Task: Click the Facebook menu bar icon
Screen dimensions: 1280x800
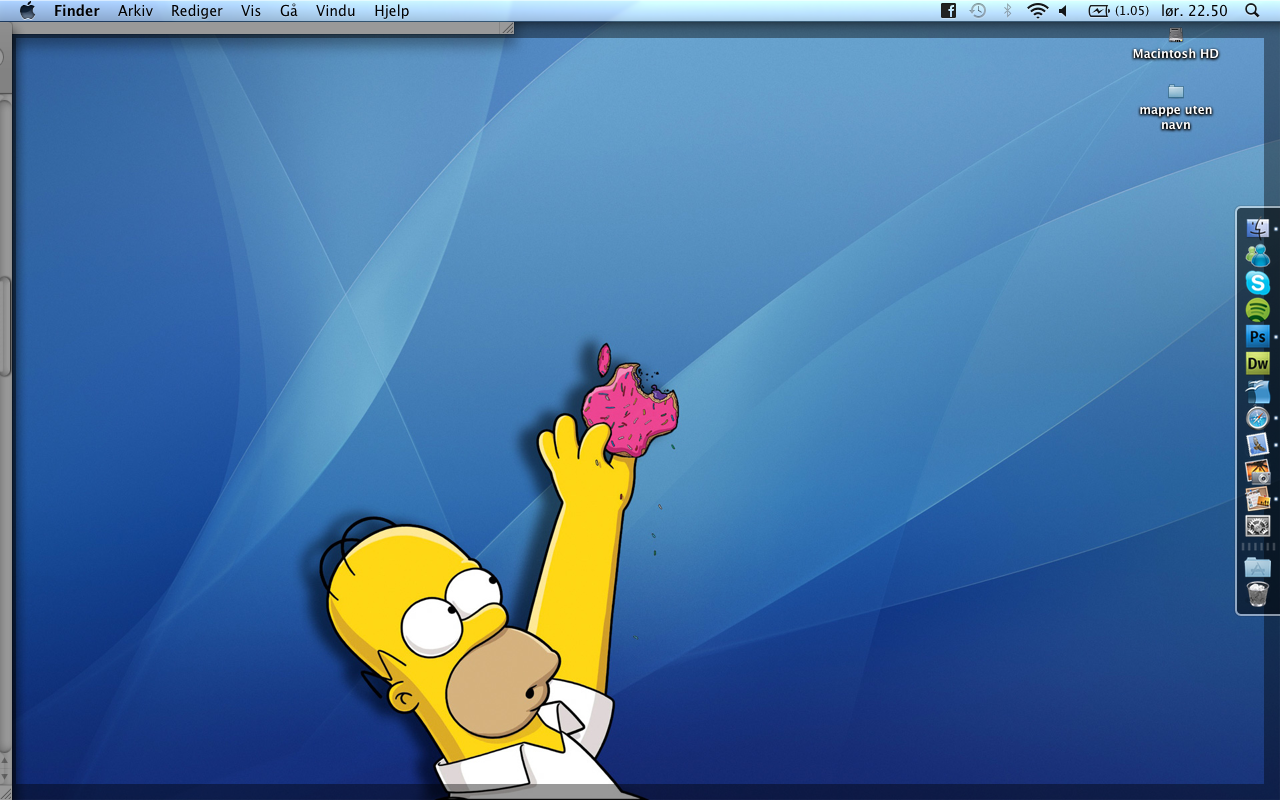Action: click(x=948, y=11)
